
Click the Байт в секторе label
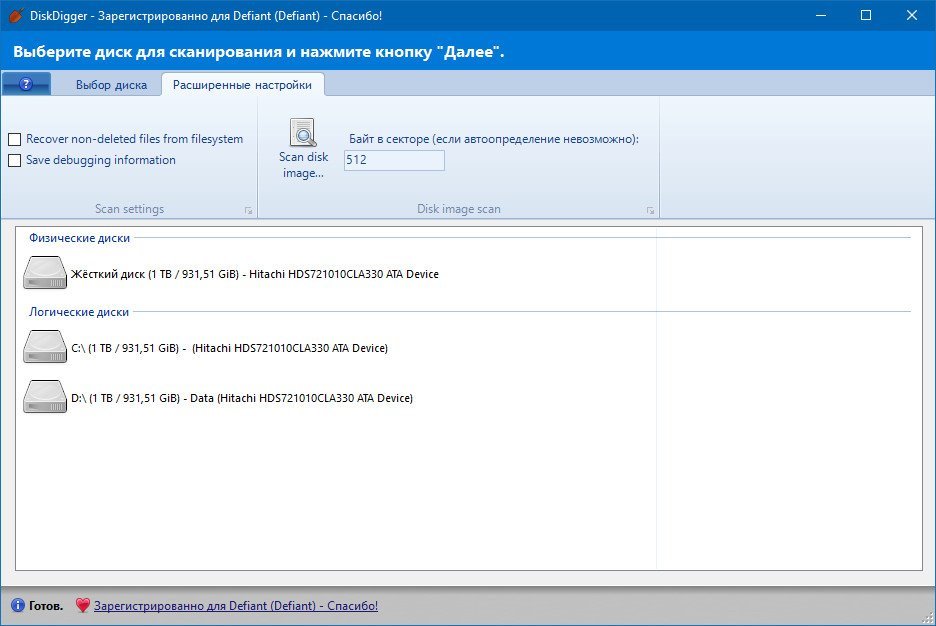pos(494,139)
